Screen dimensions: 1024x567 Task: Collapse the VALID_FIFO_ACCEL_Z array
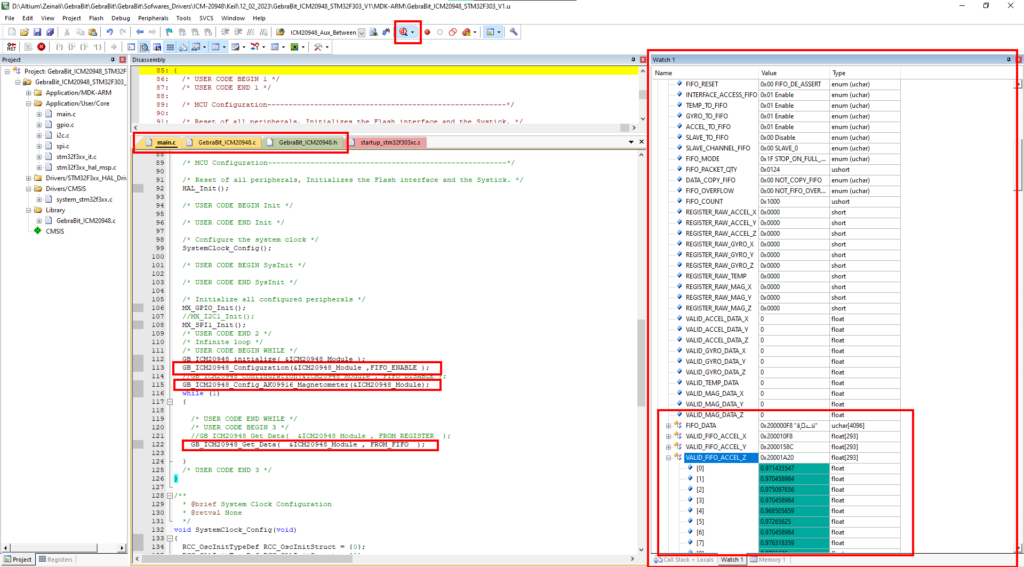pos(668,457)
